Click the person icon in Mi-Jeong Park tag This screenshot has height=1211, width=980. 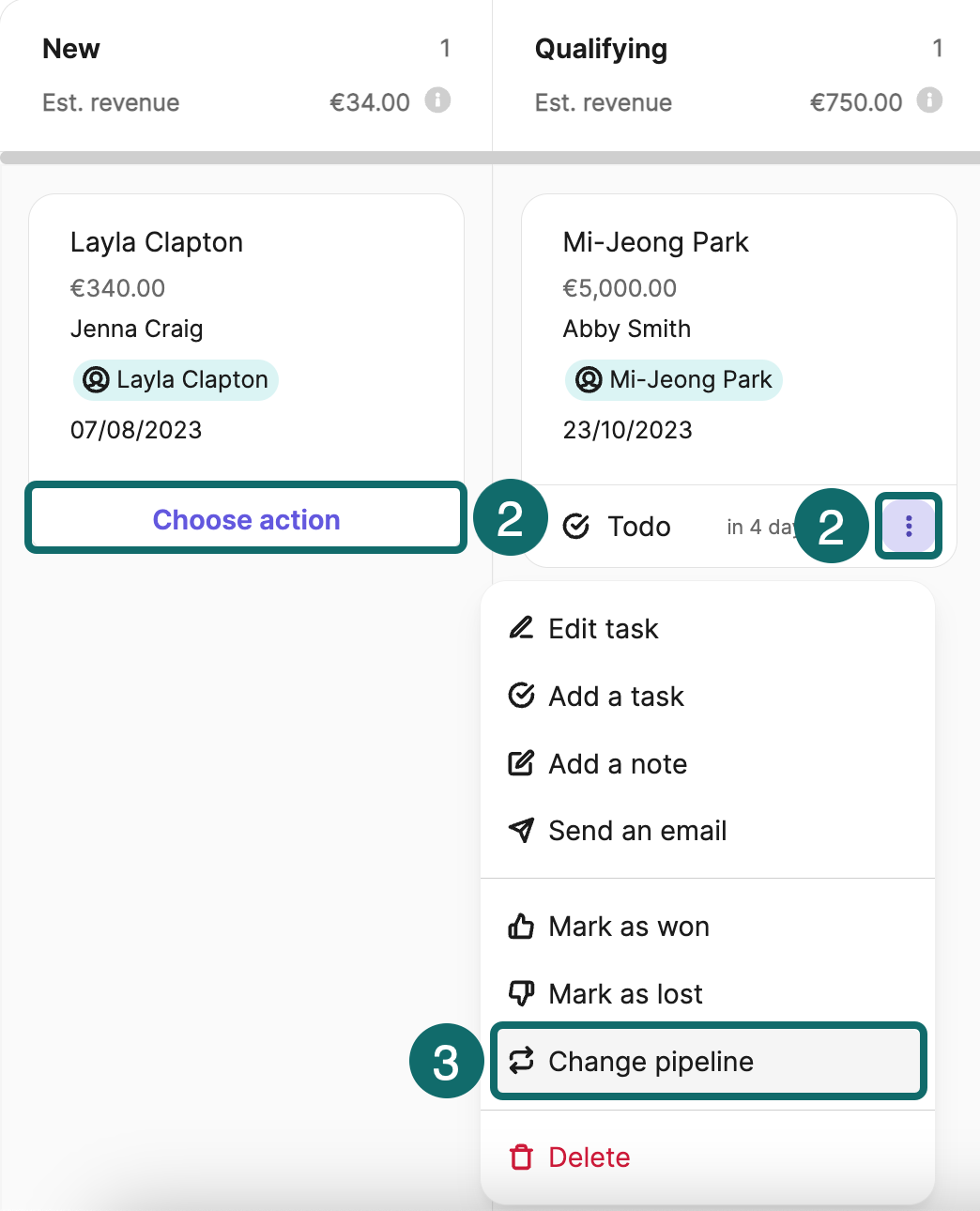(589, 379)
